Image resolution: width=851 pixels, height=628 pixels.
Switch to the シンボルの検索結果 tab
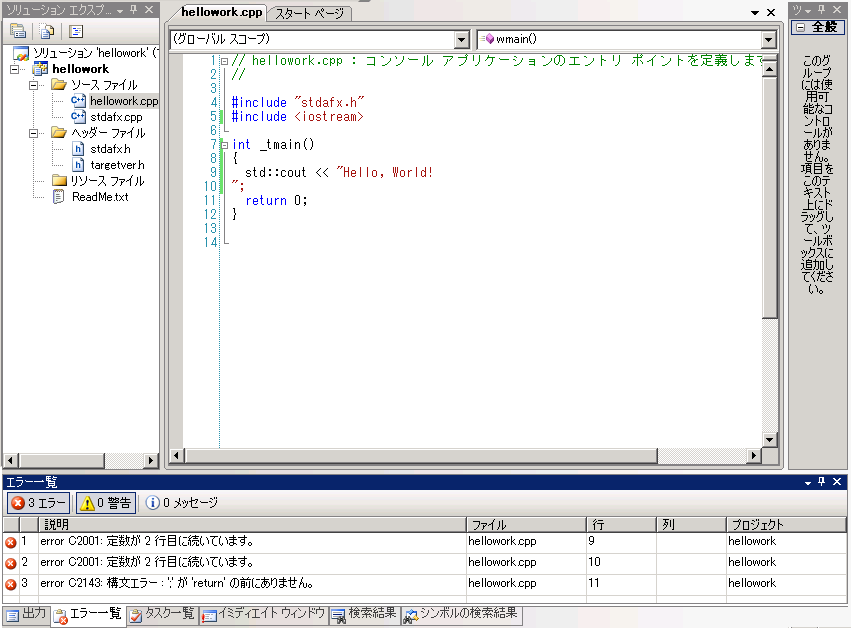pyautogui.click(x=460, y=615)
